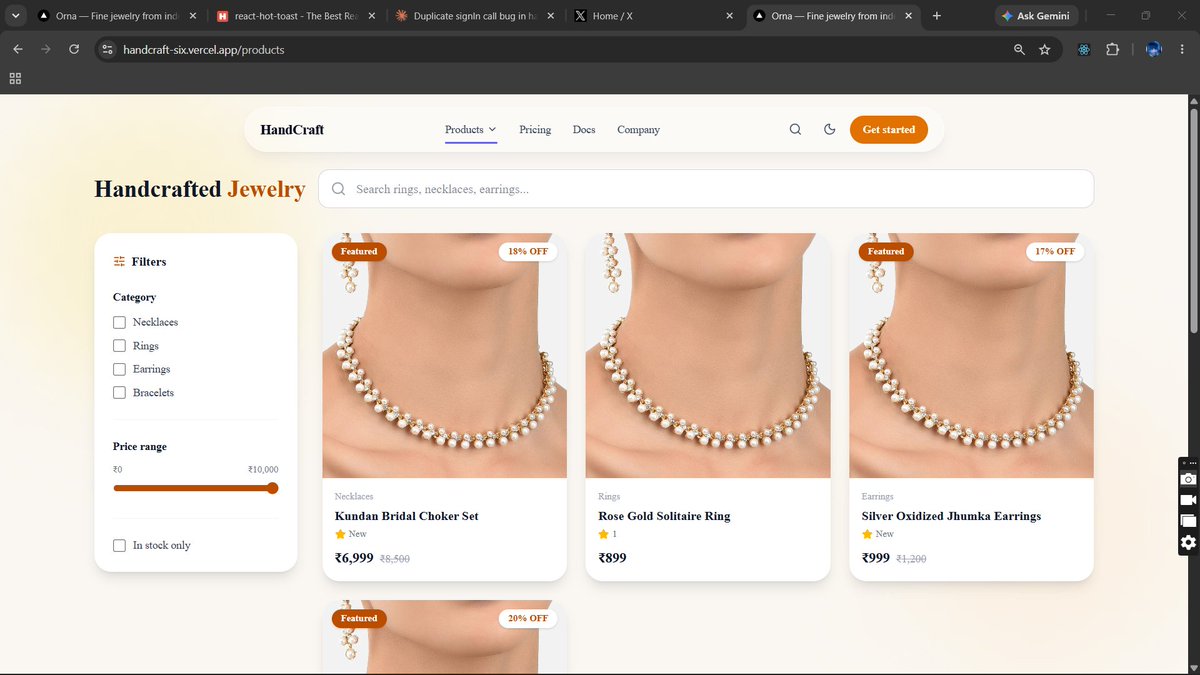Click the Get started button
The width and height of the screenshot is (1200, 675).
pyautogui.click(x=889, y=129)
